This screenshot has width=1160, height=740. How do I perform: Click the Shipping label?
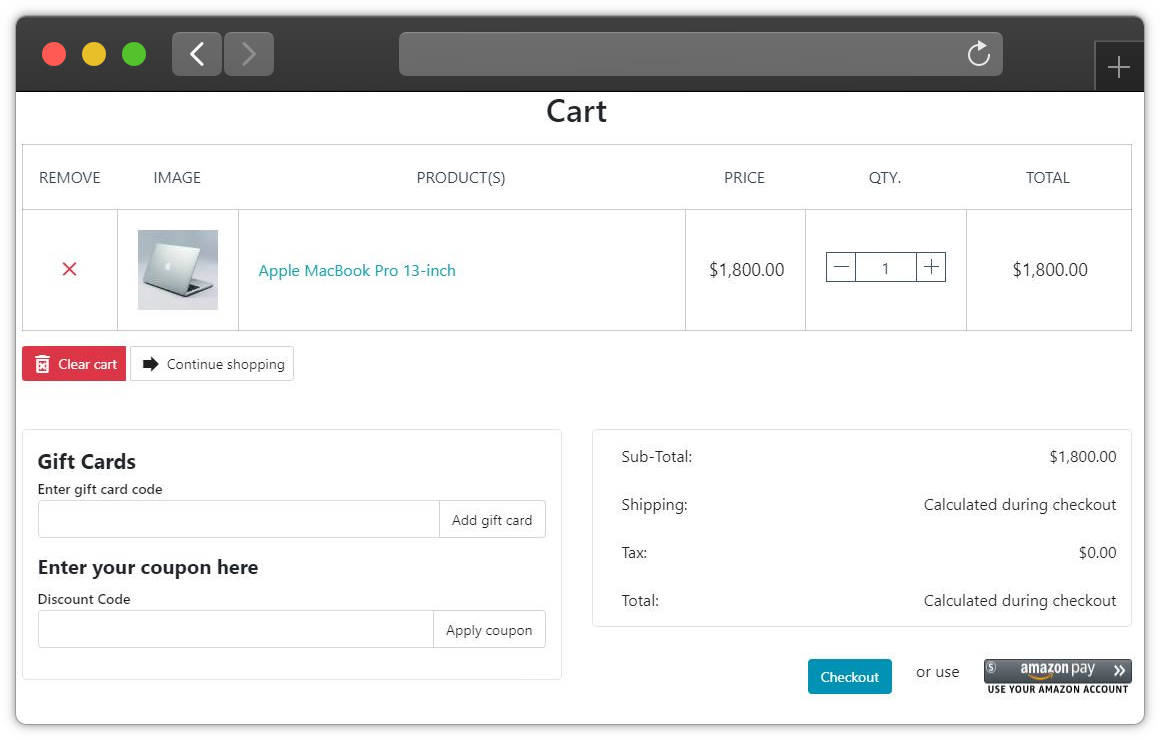click(655, 505)
